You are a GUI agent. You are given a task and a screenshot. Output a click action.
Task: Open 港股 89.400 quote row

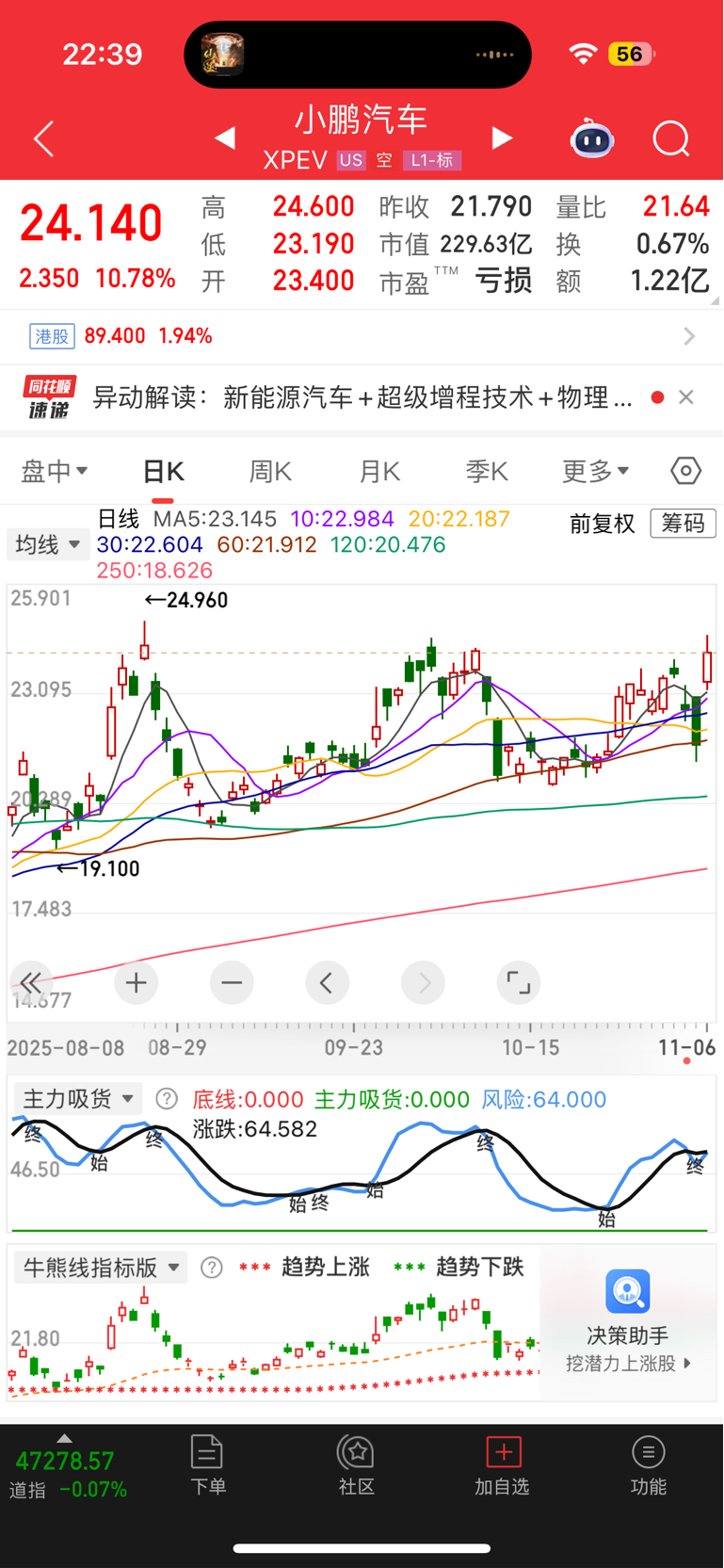pyautogui.click(x=362, y=336)
